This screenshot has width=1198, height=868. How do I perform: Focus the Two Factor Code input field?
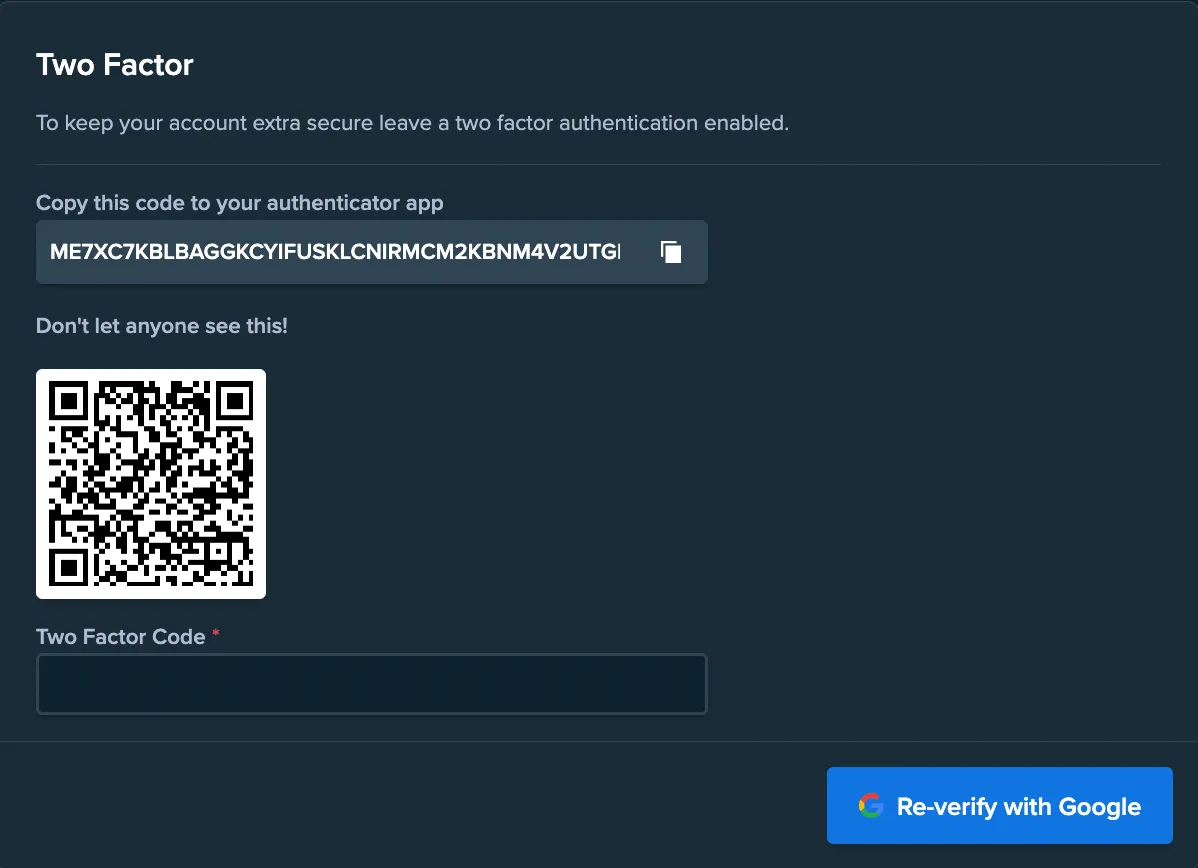tap(371, 684)
